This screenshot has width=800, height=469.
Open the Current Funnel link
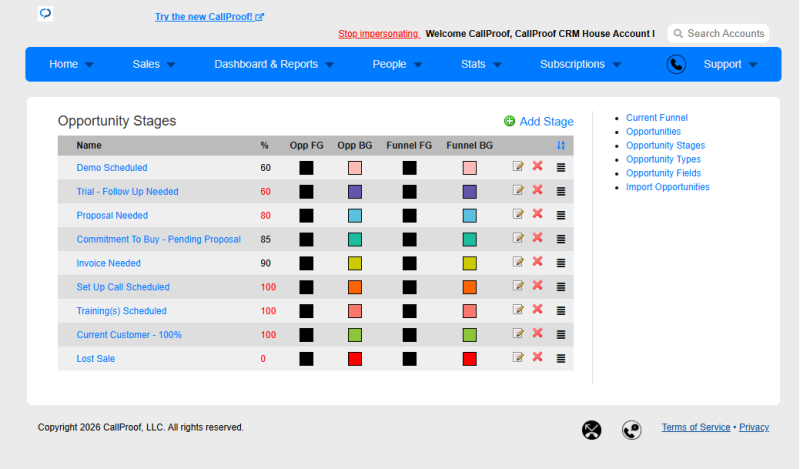(657, 118)
